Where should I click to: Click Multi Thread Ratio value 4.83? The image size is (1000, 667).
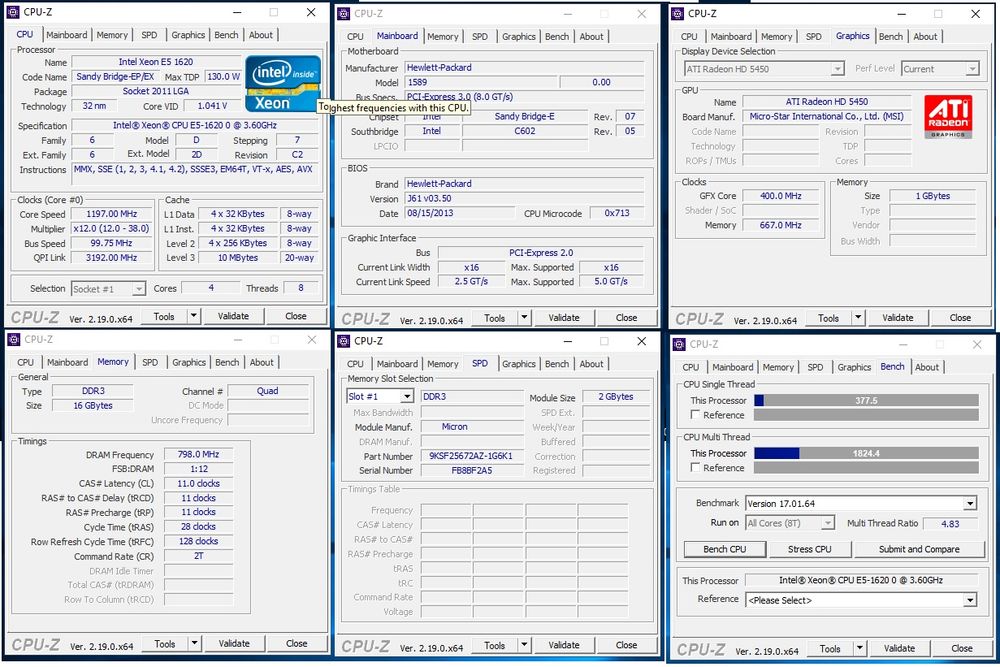[x=950, y=524]
